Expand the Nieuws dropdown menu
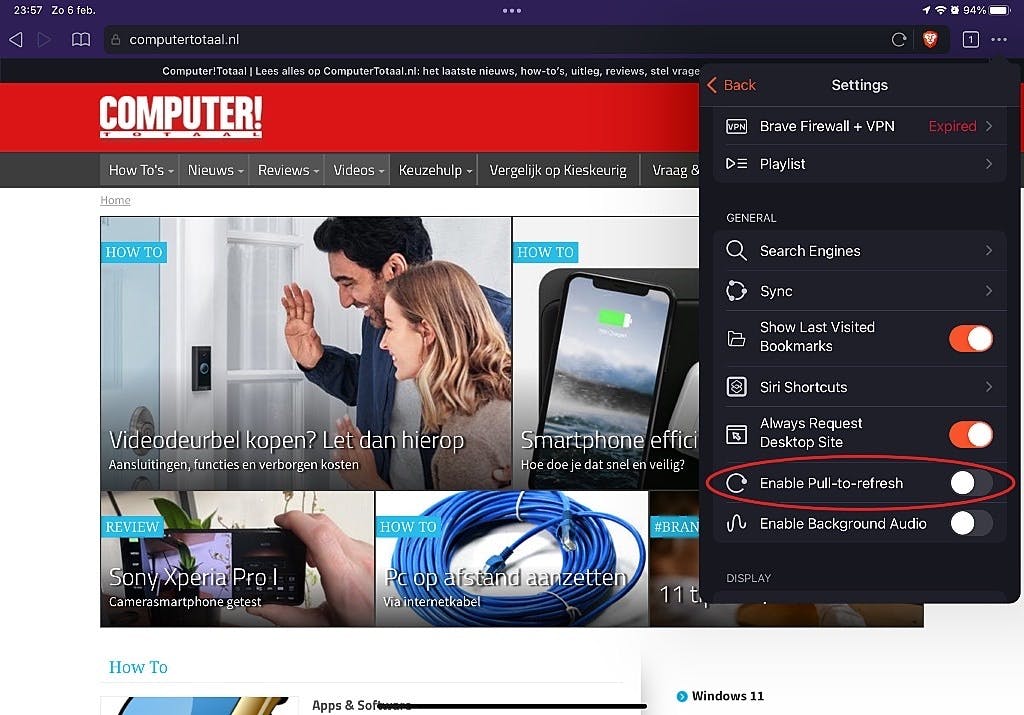 tap(215, 170)
